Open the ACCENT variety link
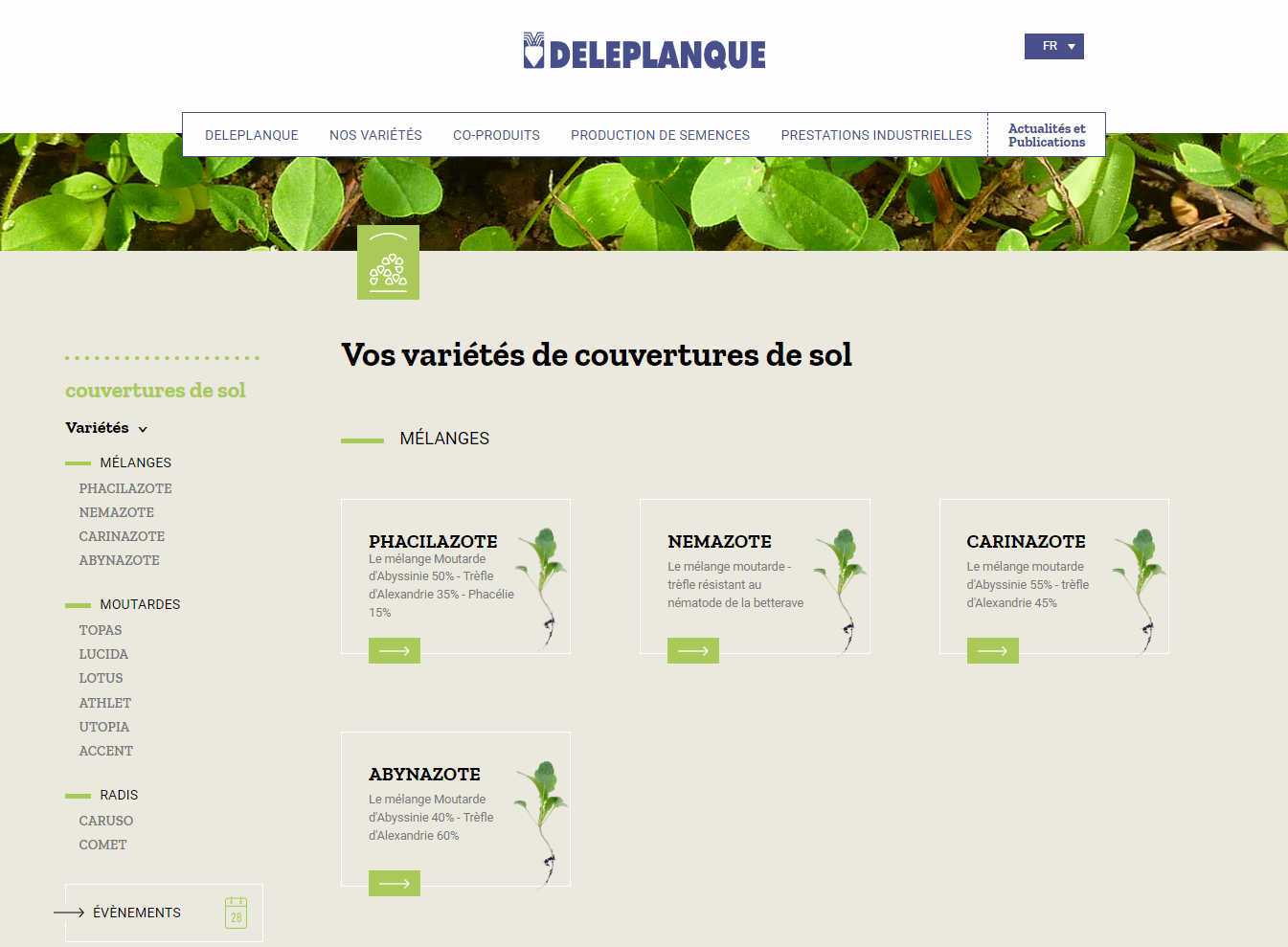 pyautogui.click(x=105, y=751)
